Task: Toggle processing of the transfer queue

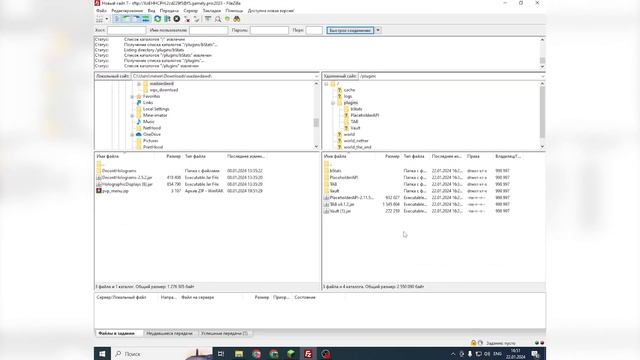Action: click(x=167, y=19)
